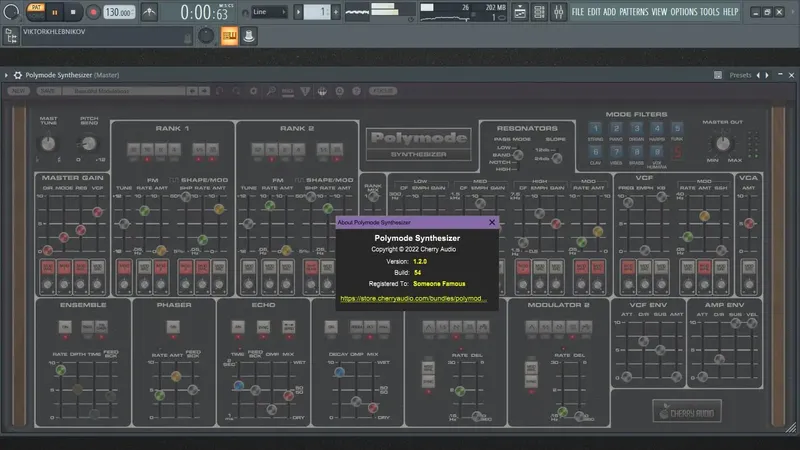Open the Cherry Audio store link
Viewport: 800px width, 450px height.
tap(413, 298)
